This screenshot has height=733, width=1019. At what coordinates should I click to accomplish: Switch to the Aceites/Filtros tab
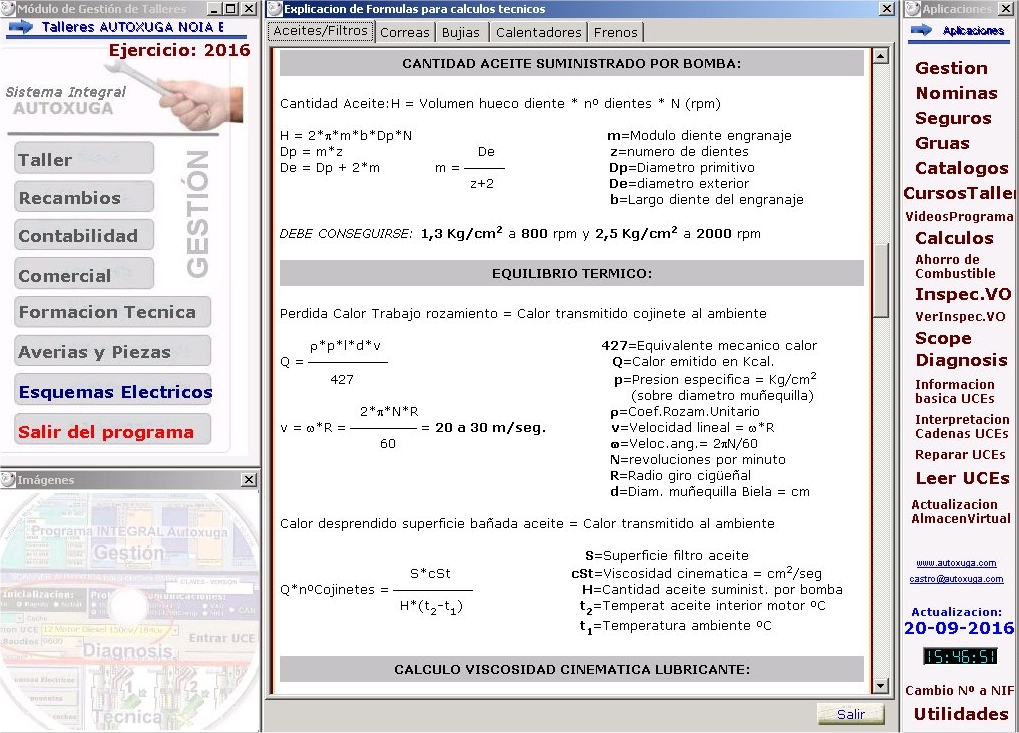pos(320,31)
